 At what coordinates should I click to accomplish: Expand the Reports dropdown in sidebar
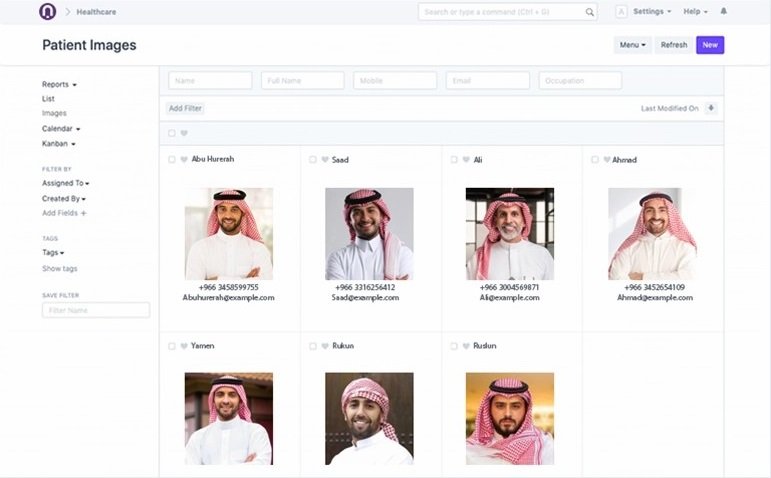[x=59, y=85]
